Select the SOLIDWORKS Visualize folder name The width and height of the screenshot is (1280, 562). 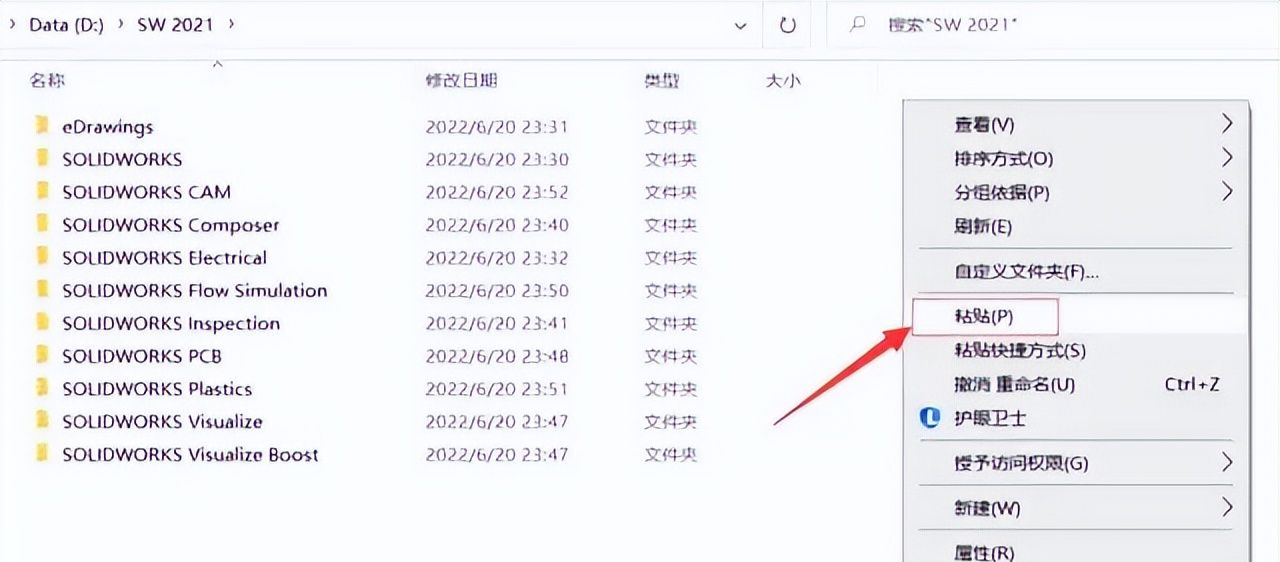[162, 422]
